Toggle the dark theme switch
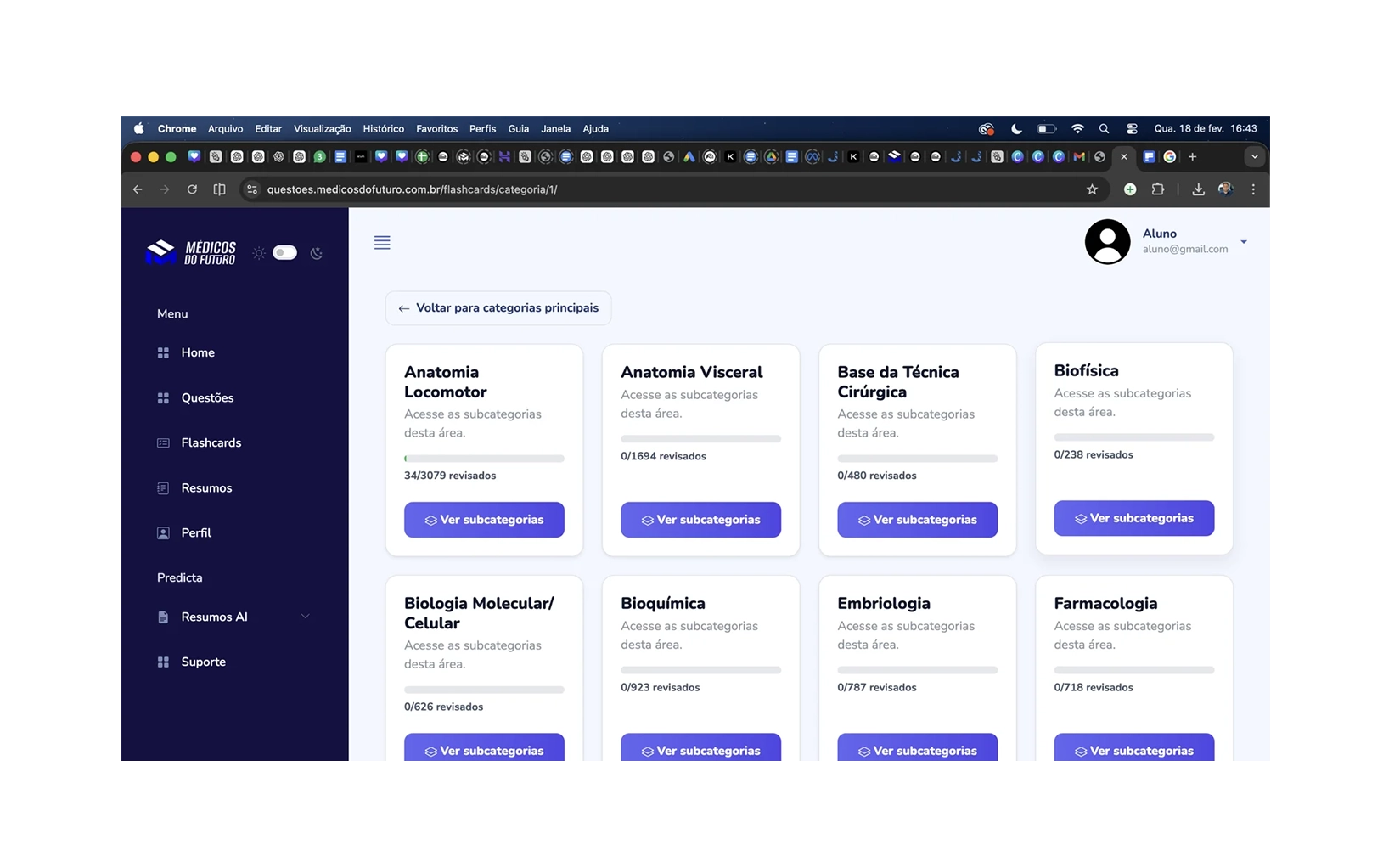The image size is (1400, 862). click(x=285, y=253)
